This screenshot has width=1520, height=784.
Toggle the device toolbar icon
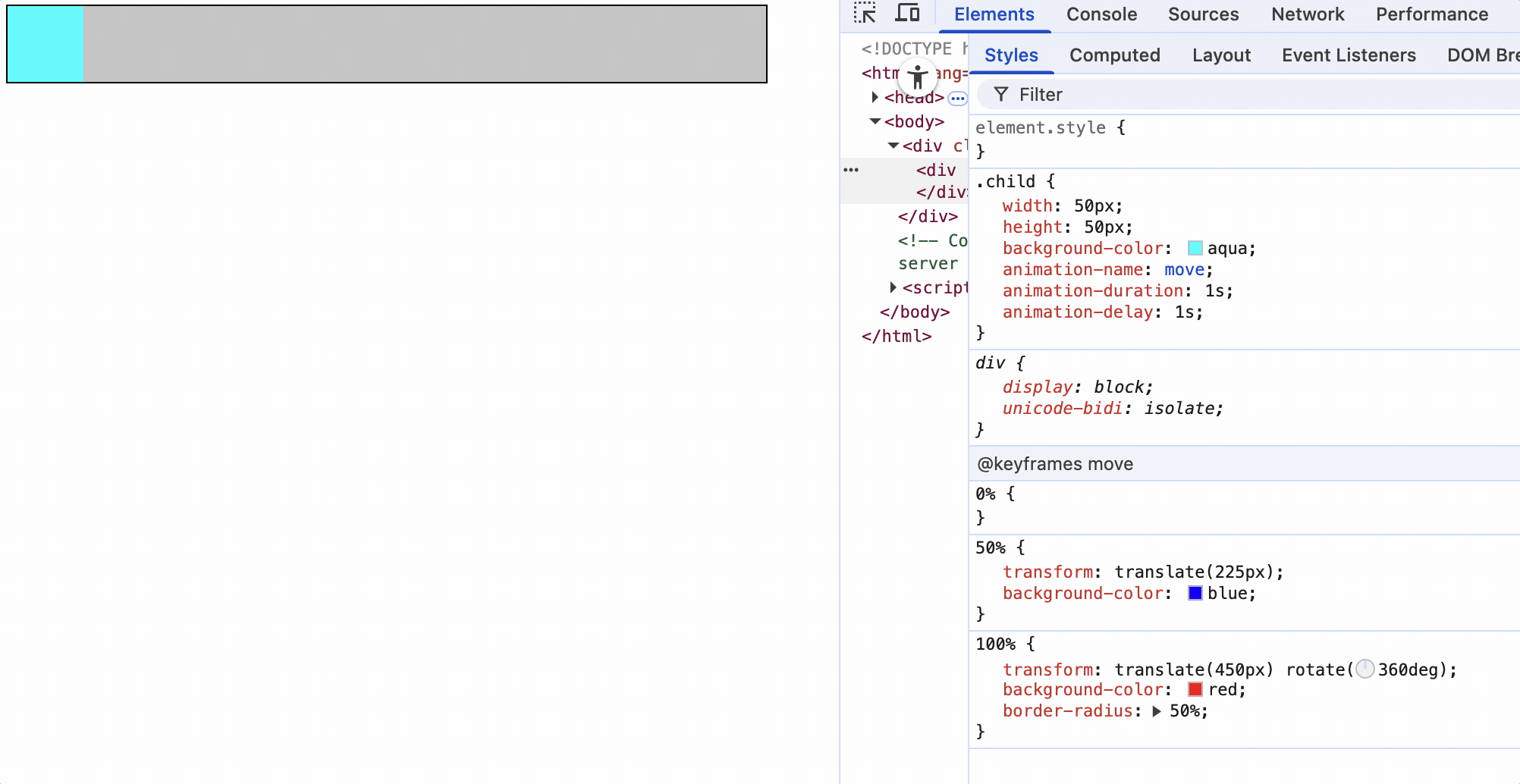pos(907,14)
